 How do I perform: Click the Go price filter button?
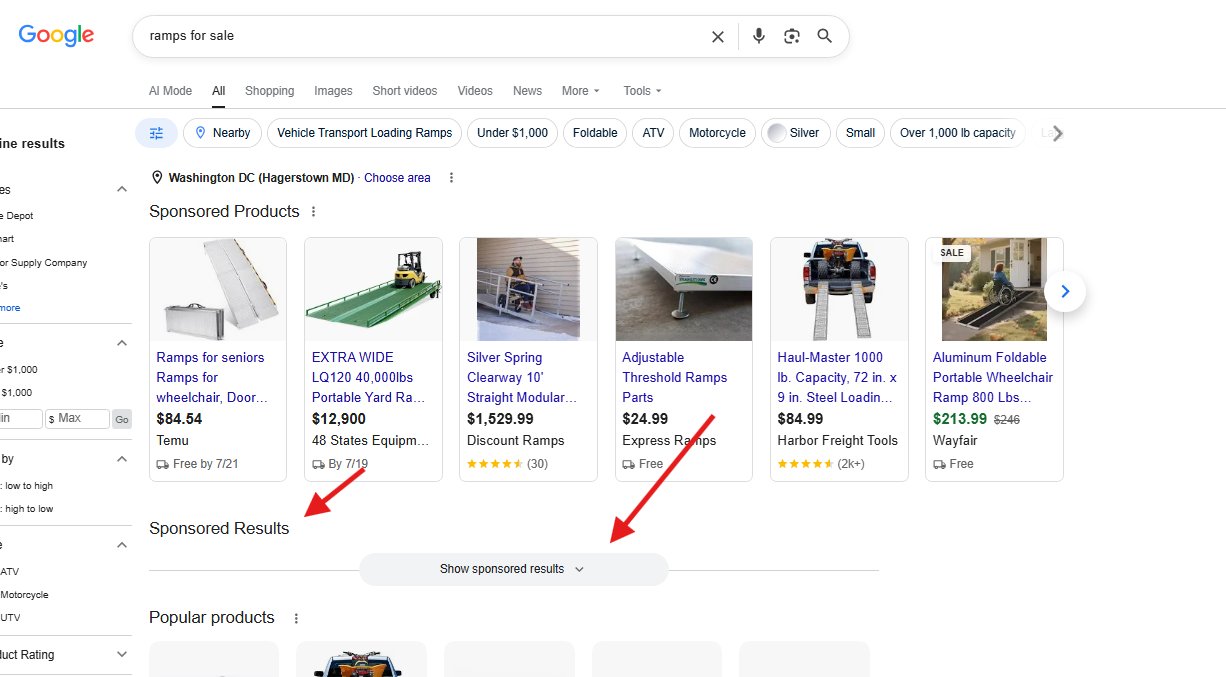[122, 419]
